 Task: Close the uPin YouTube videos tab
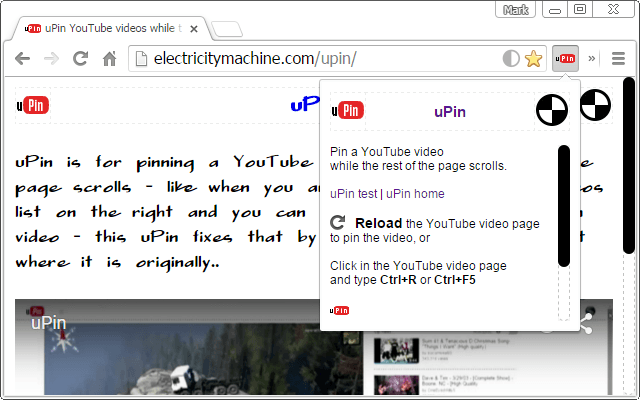(x=194, y=29)
